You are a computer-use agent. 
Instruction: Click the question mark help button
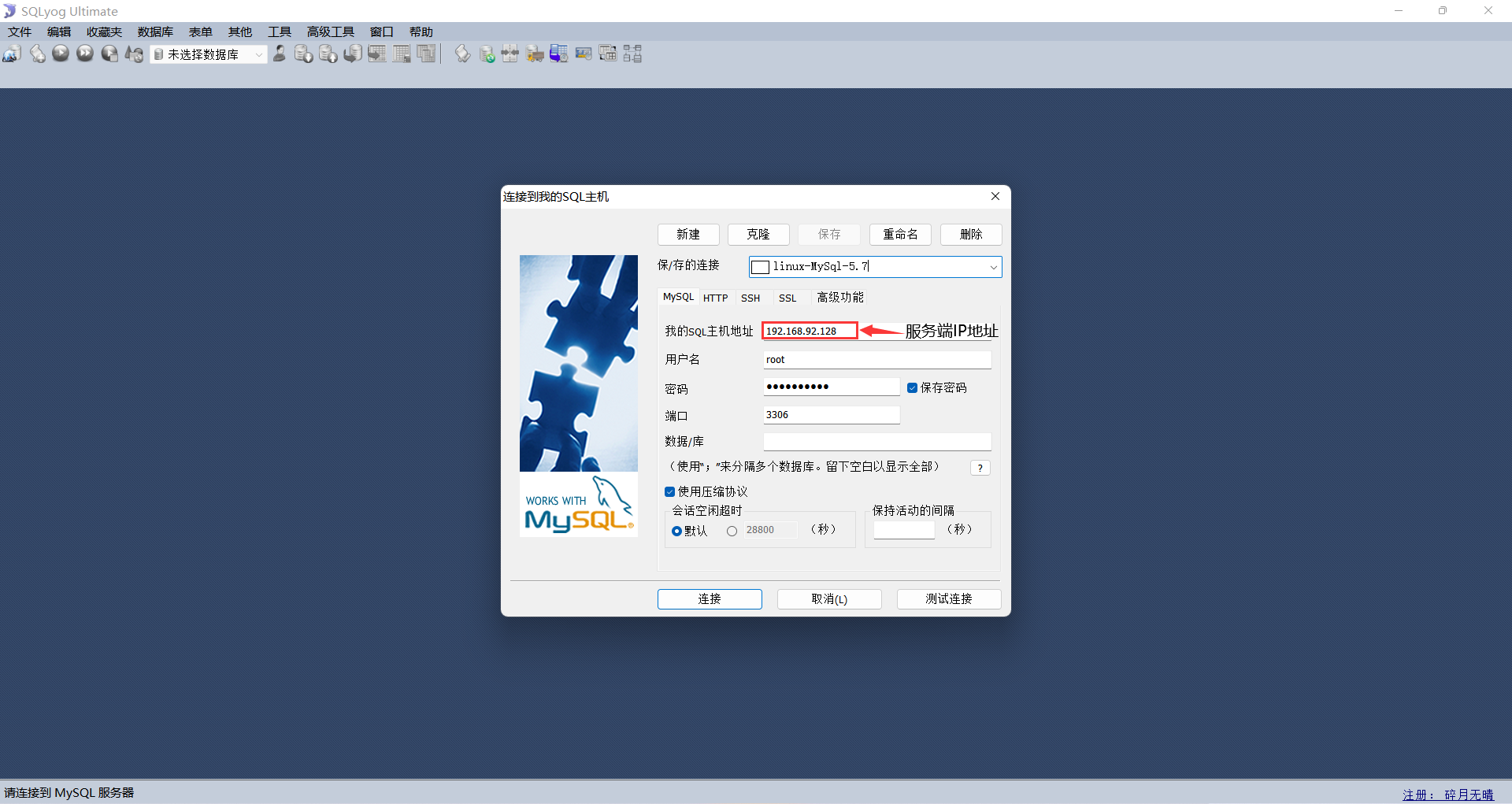[x=980, y=468]
